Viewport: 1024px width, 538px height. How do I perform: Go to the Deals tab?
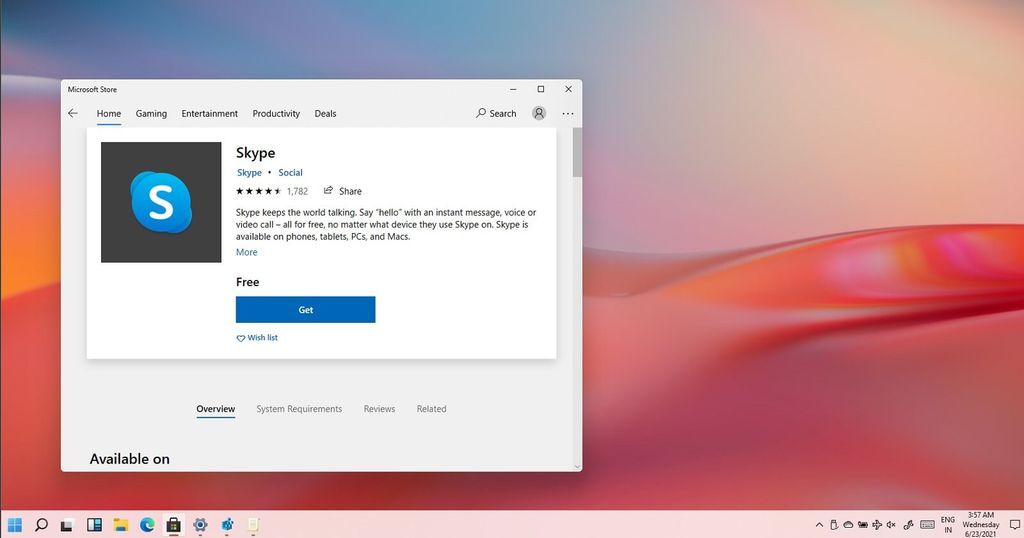click(325, 114)
